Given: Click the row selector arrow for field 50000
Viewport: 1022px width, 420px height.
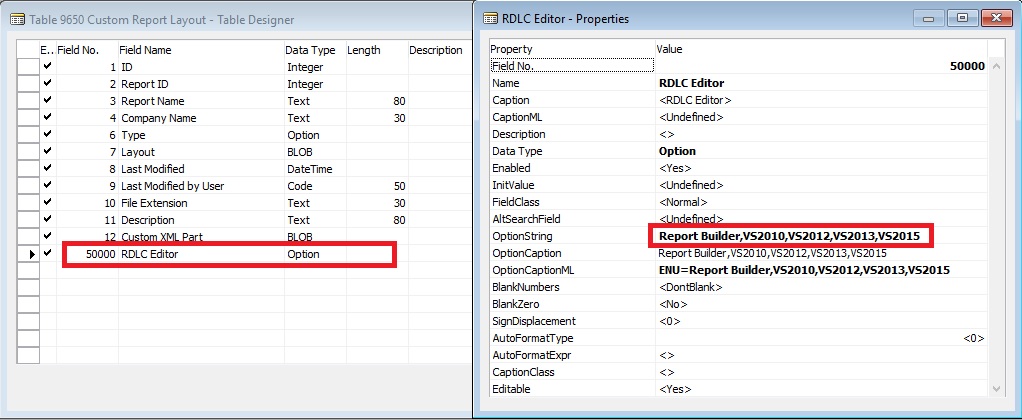Looking at the screenshot, I should pyautogui.click(x=27, y=254).
